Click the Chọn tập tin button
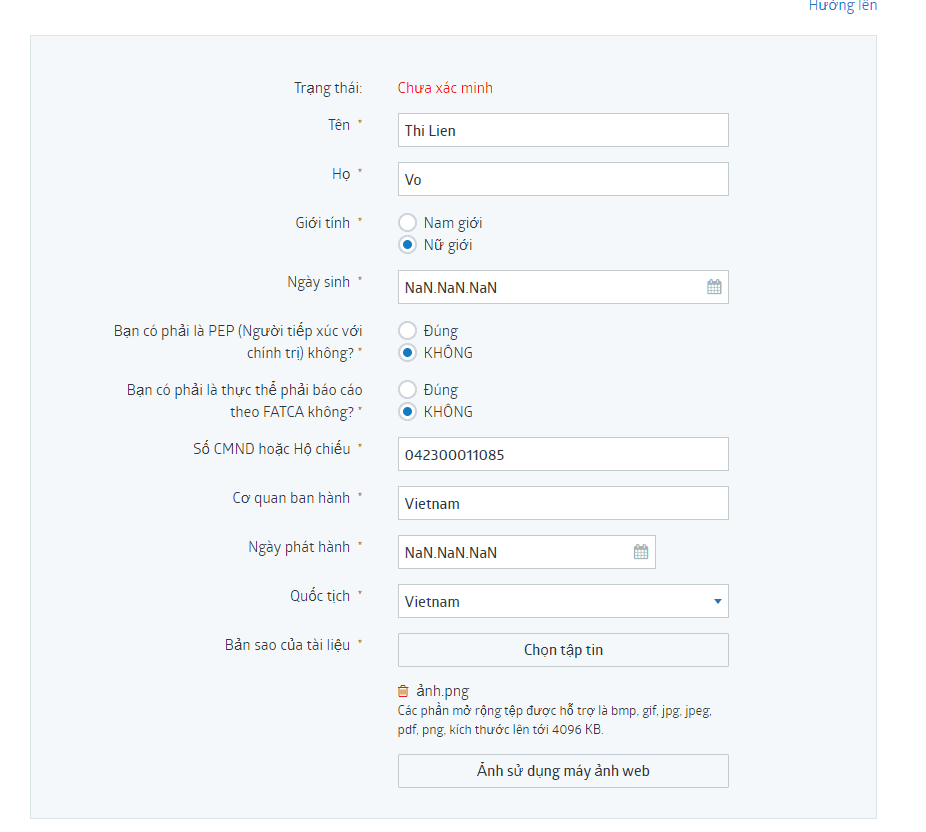926x832 pixels. (x=563, y=650)
